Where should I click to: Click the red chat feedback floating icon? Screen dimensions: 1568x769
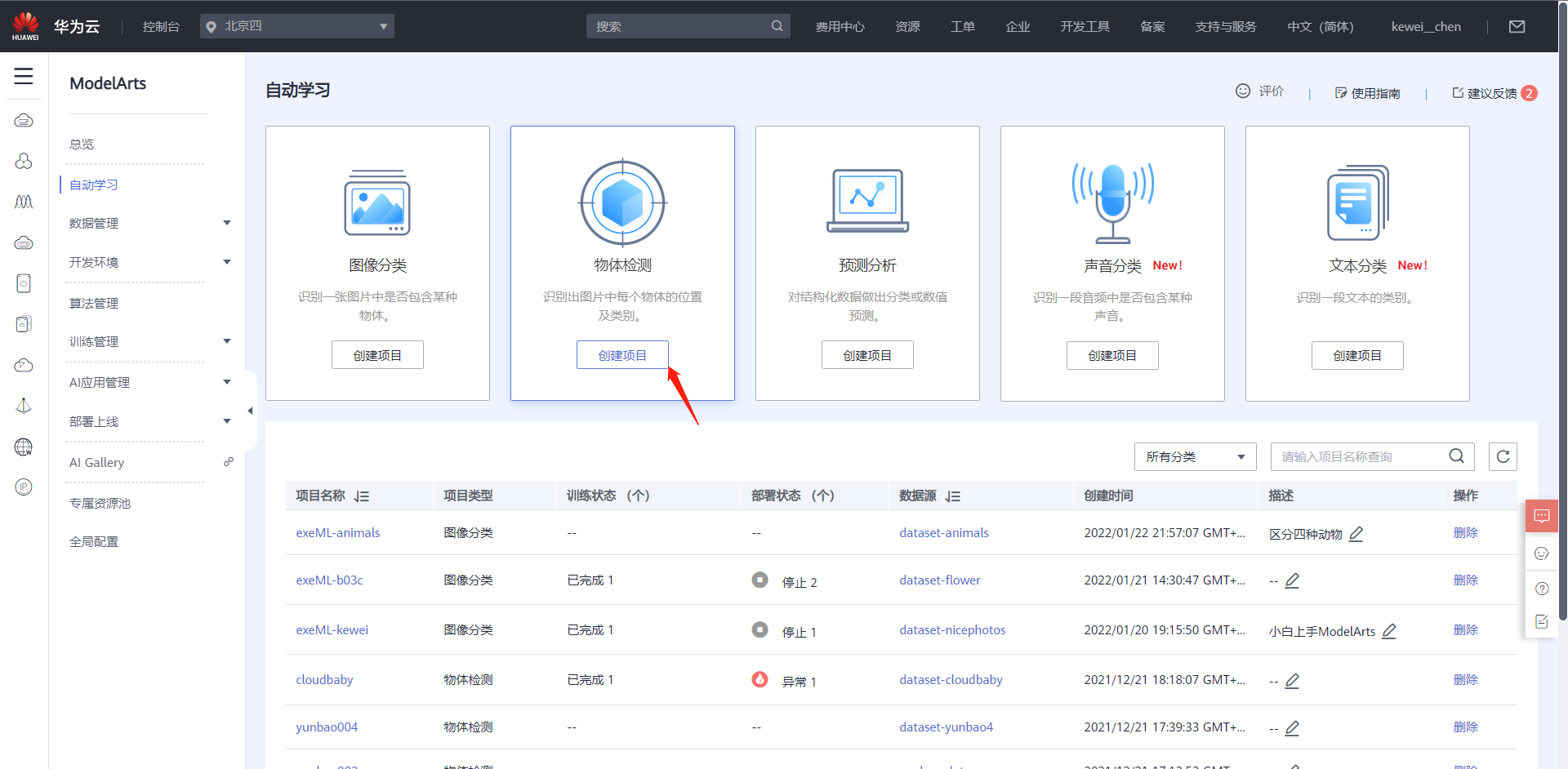(1542, 516)
